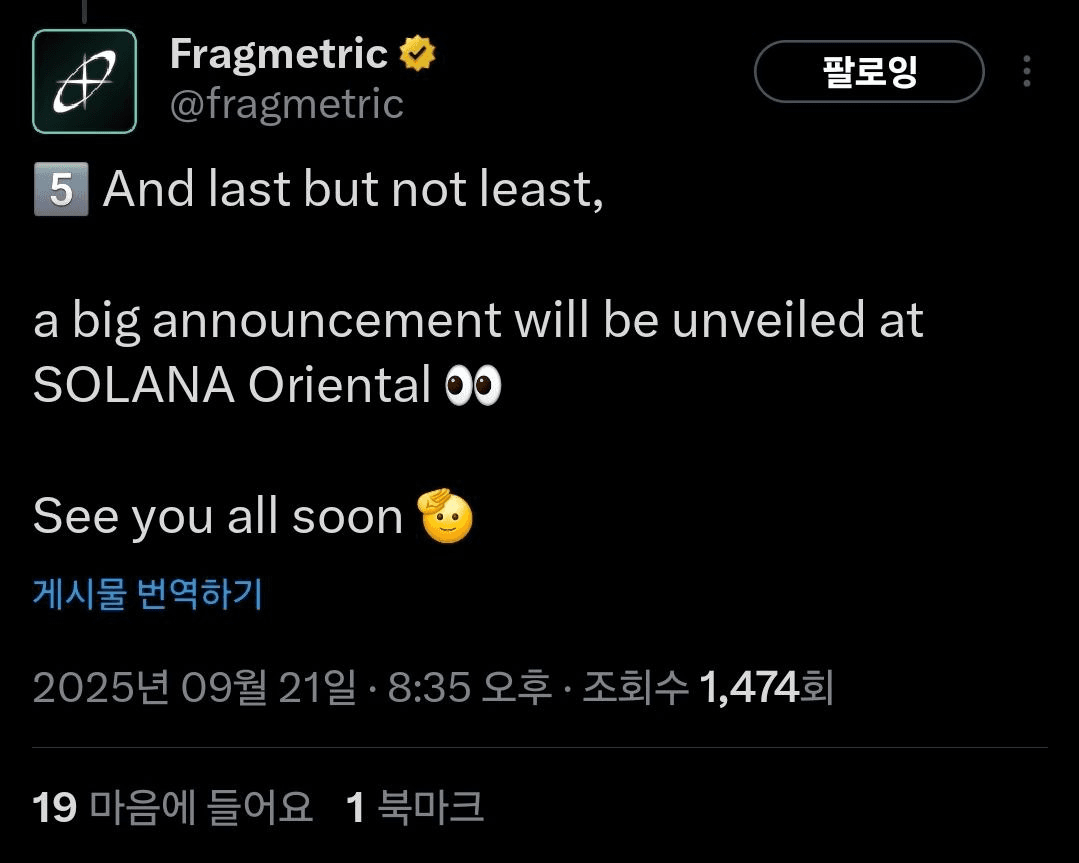
Task: Click the 8:35 오후 timestamp
Action: [470, 688]
